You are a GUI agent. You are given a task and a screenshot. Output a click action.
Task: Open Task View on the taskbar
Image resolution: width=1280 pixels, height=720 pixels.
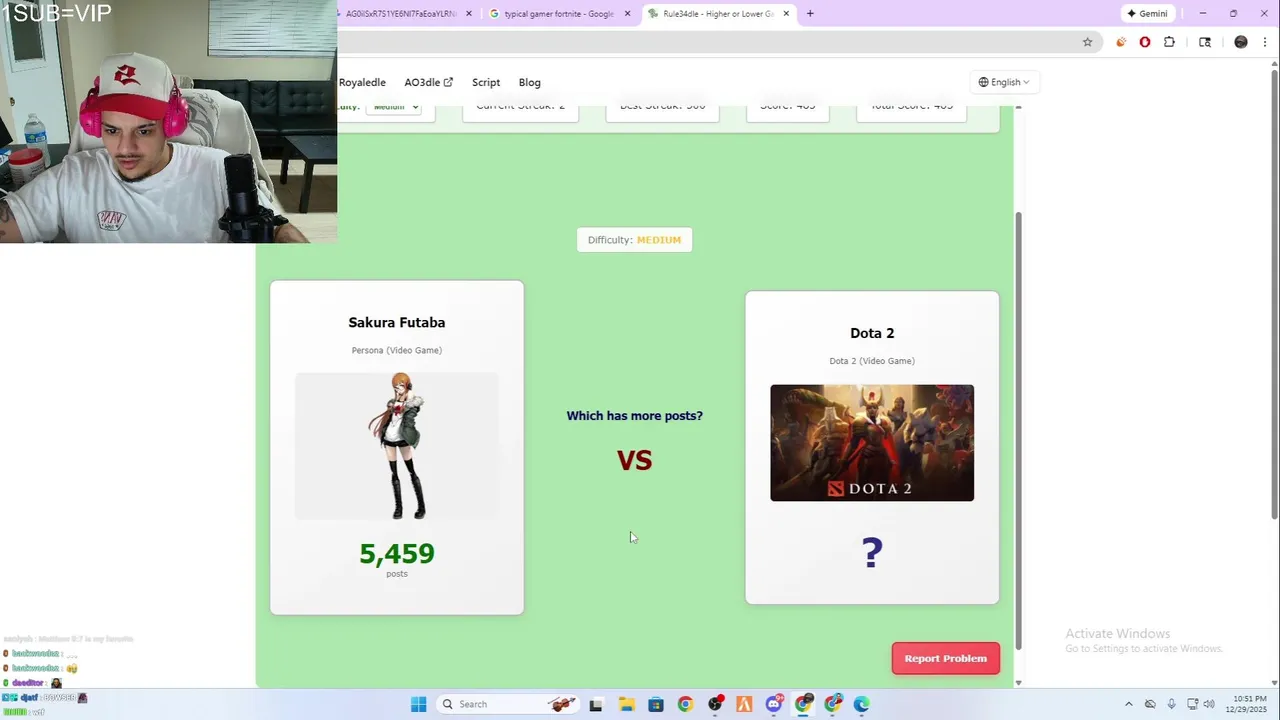pyautogui.click(x=596, y=704)
